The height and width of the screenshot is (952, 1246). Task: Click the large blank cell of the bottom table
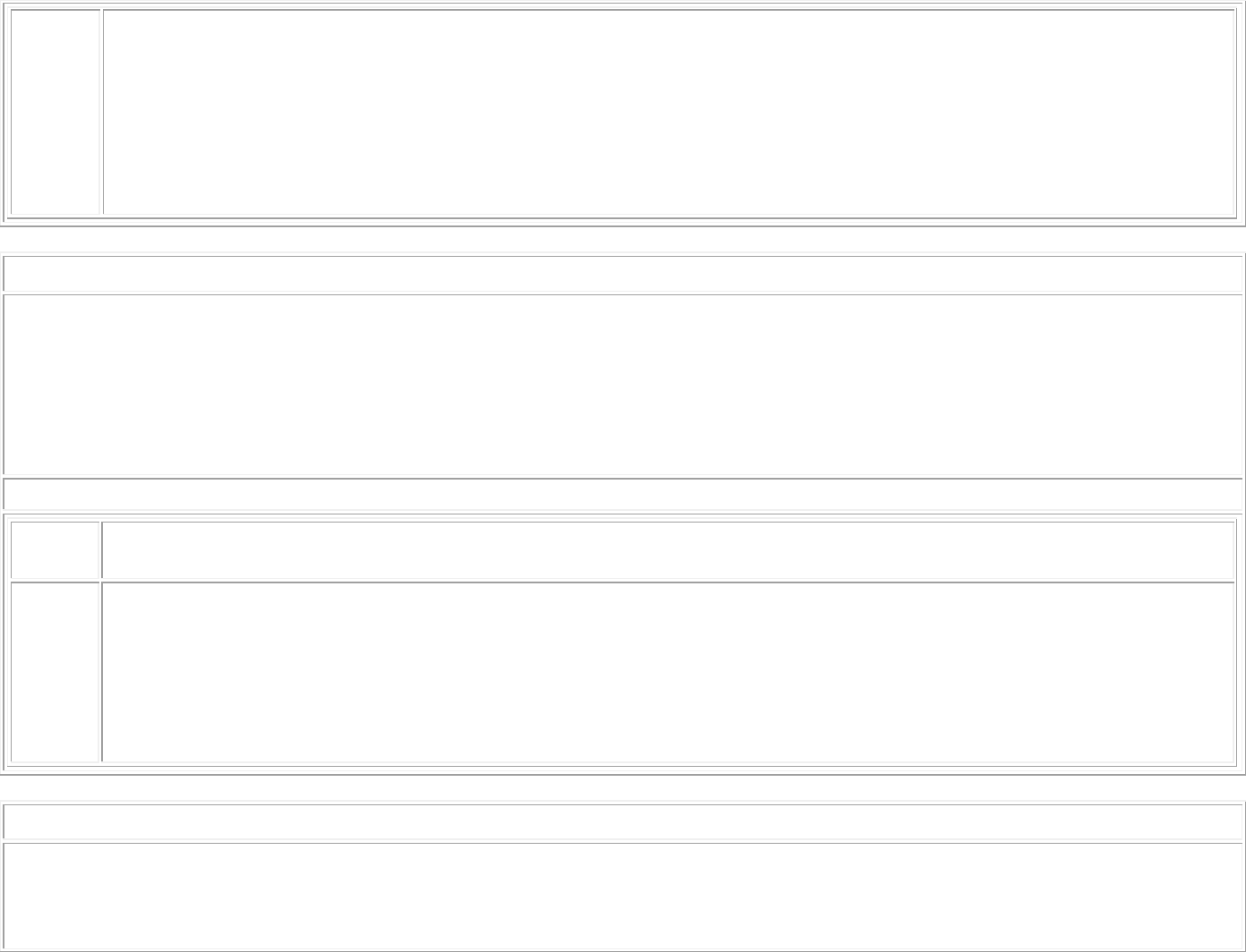(x=623, y=897)
